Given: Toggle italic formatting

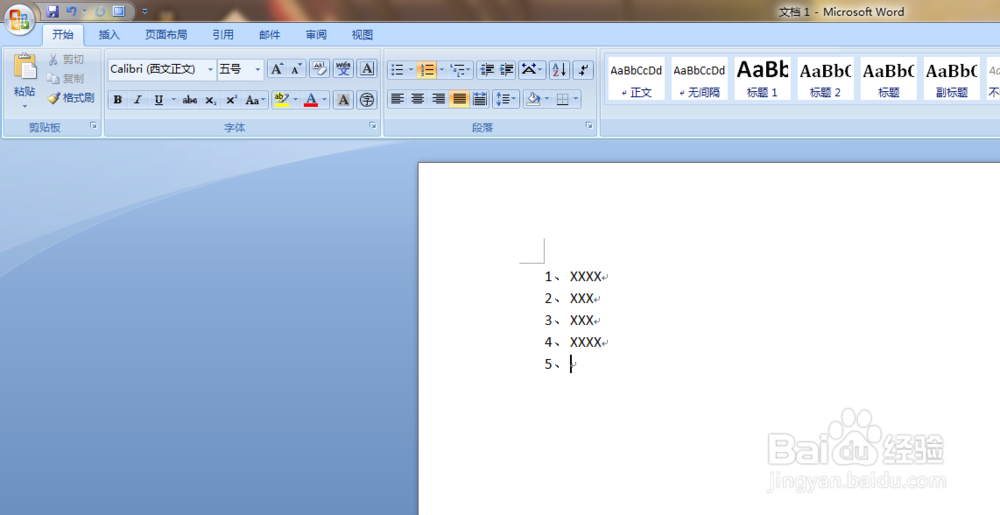Looking at the screenshot, I should point(137,100).
